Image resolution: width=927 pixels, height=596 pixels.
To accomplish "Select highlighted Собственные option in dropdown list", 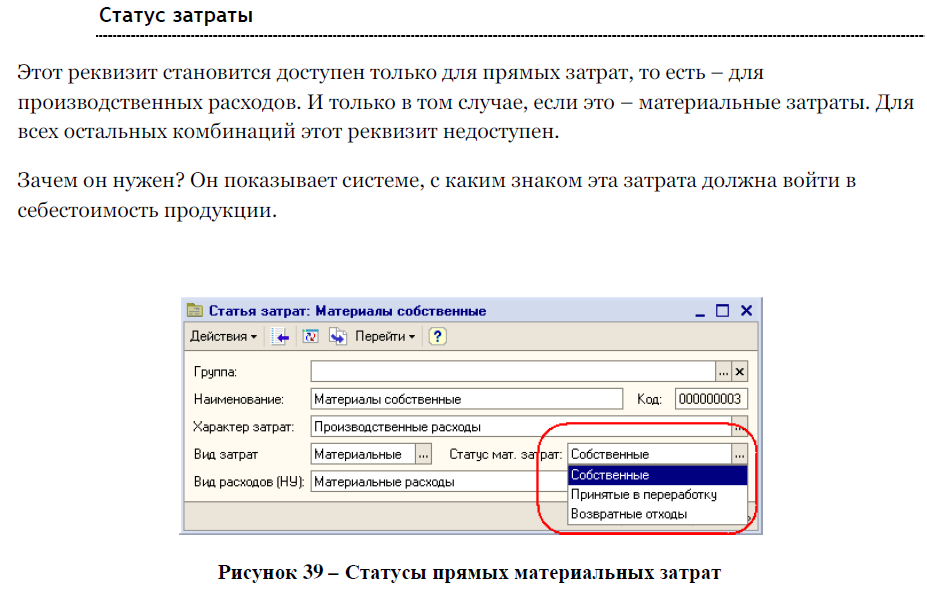I will 657,475.
